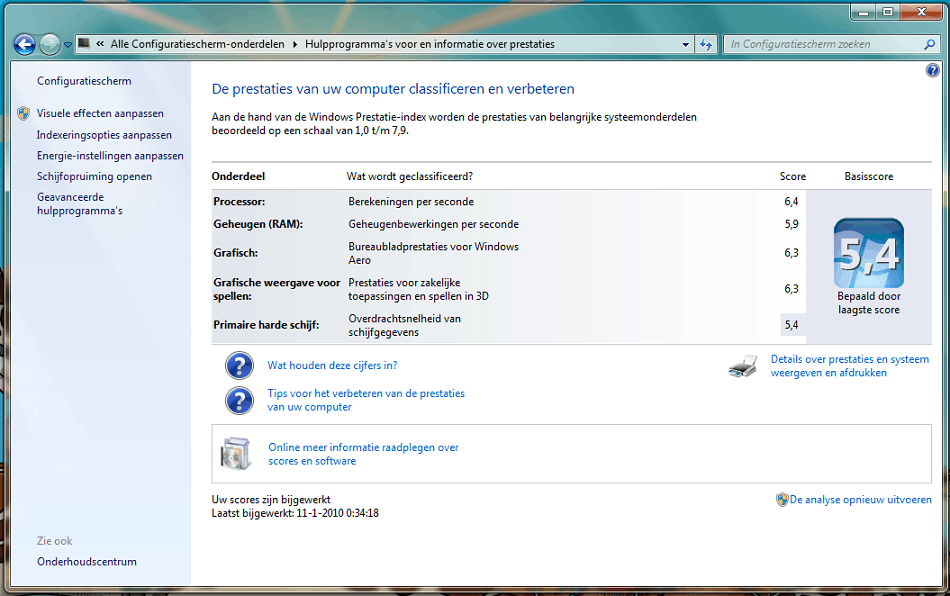Select 'Grafische weergave voor spellen:' label
This screenshot has height=596, width=950.
276,290
